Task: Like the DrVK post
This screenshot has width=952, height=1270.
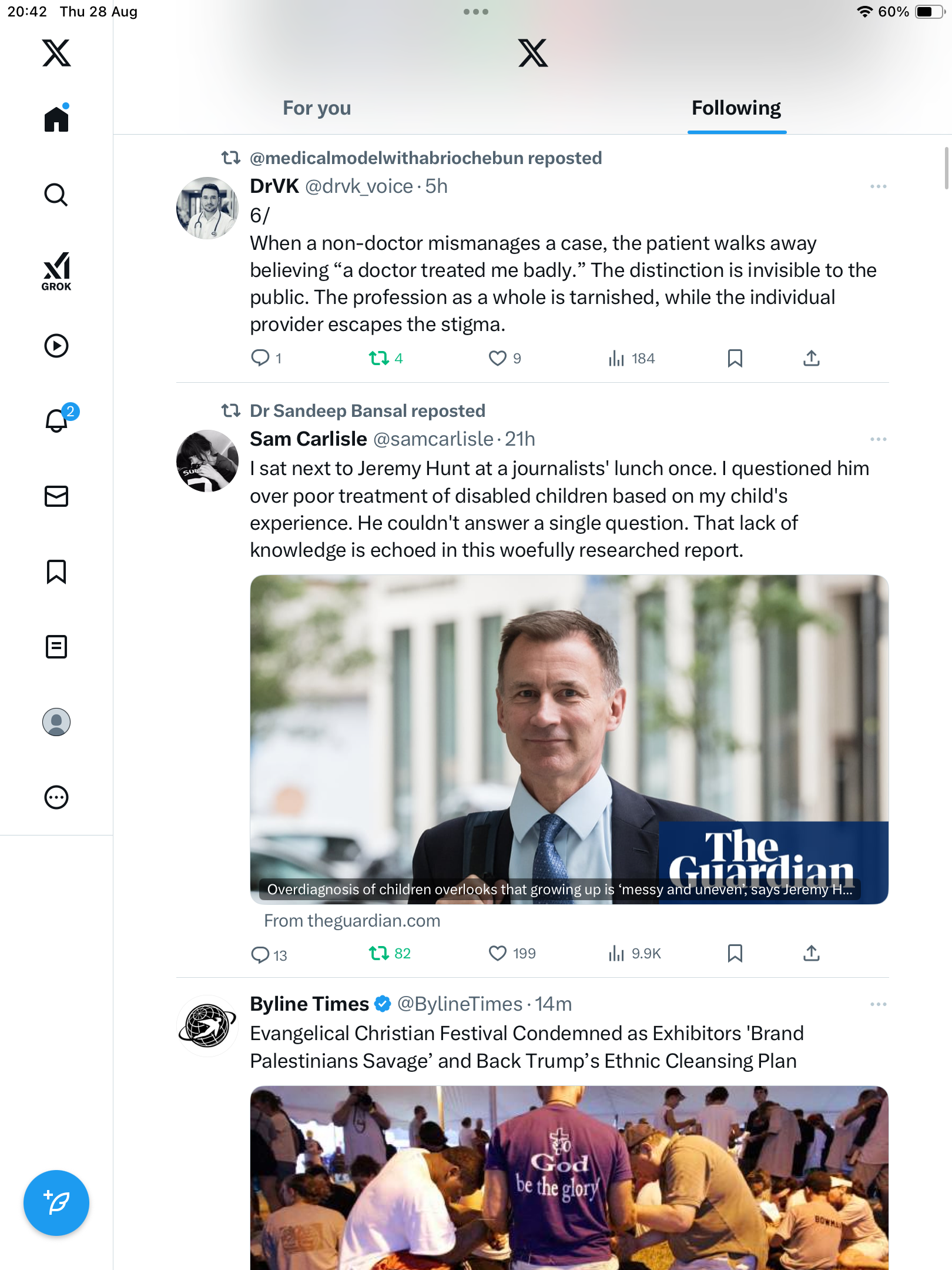Action: 498,358
